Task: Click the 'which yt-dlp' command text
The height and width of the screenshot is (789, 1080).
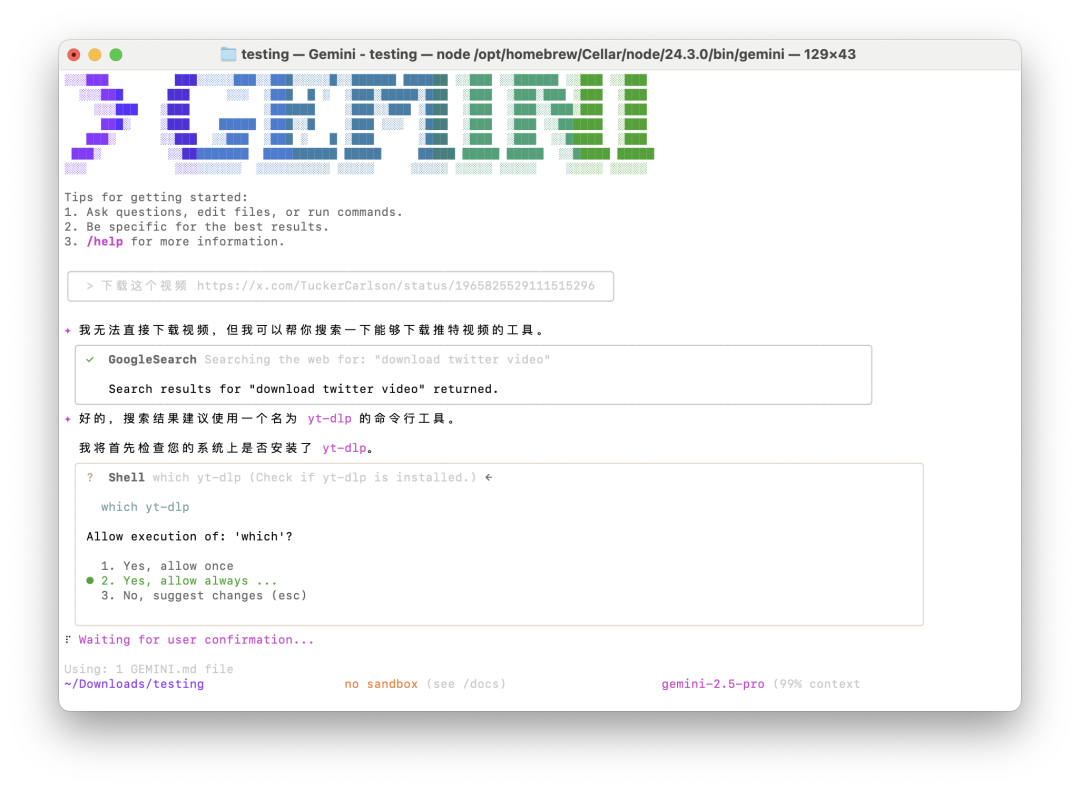Action: 145,507
